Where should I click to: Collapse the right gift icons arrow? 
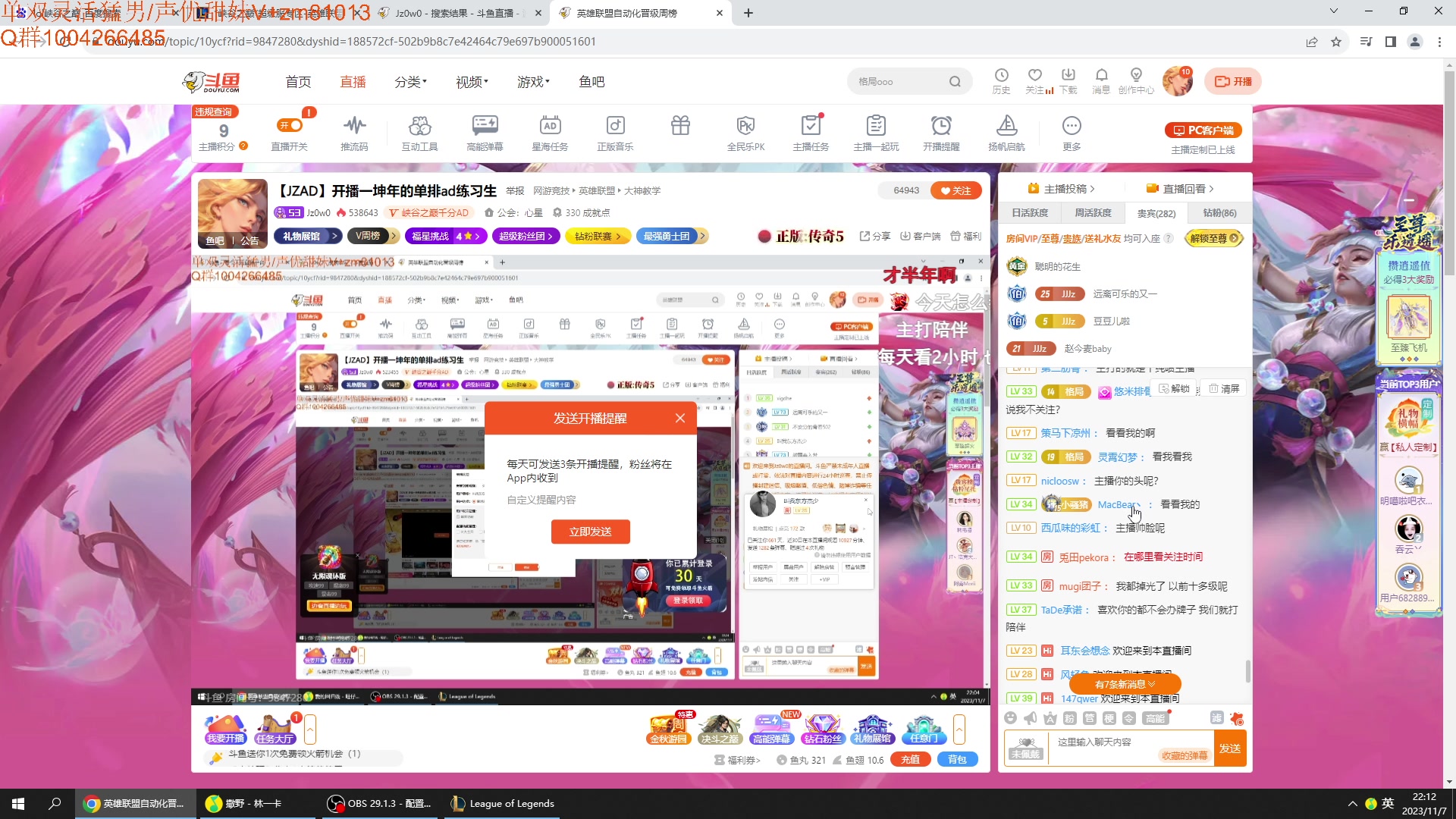point(959,730)
